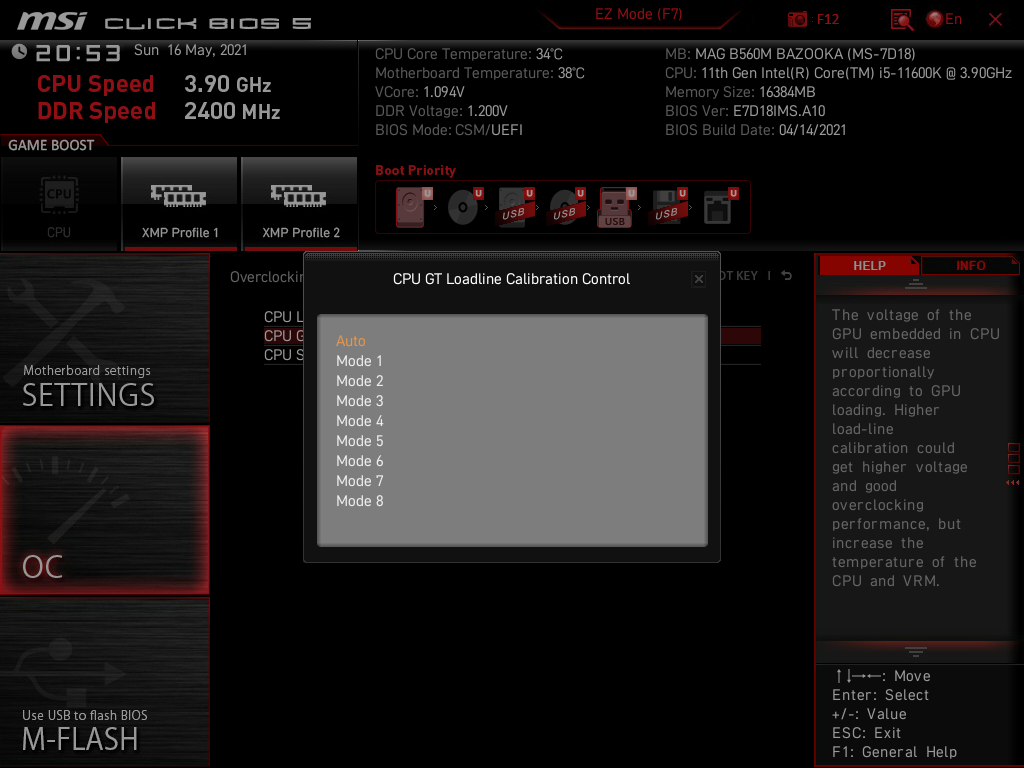The width and height of the screenshot is (1024, 768).
Task: Select USB floppy boot device icon
Action: [669, 207]
